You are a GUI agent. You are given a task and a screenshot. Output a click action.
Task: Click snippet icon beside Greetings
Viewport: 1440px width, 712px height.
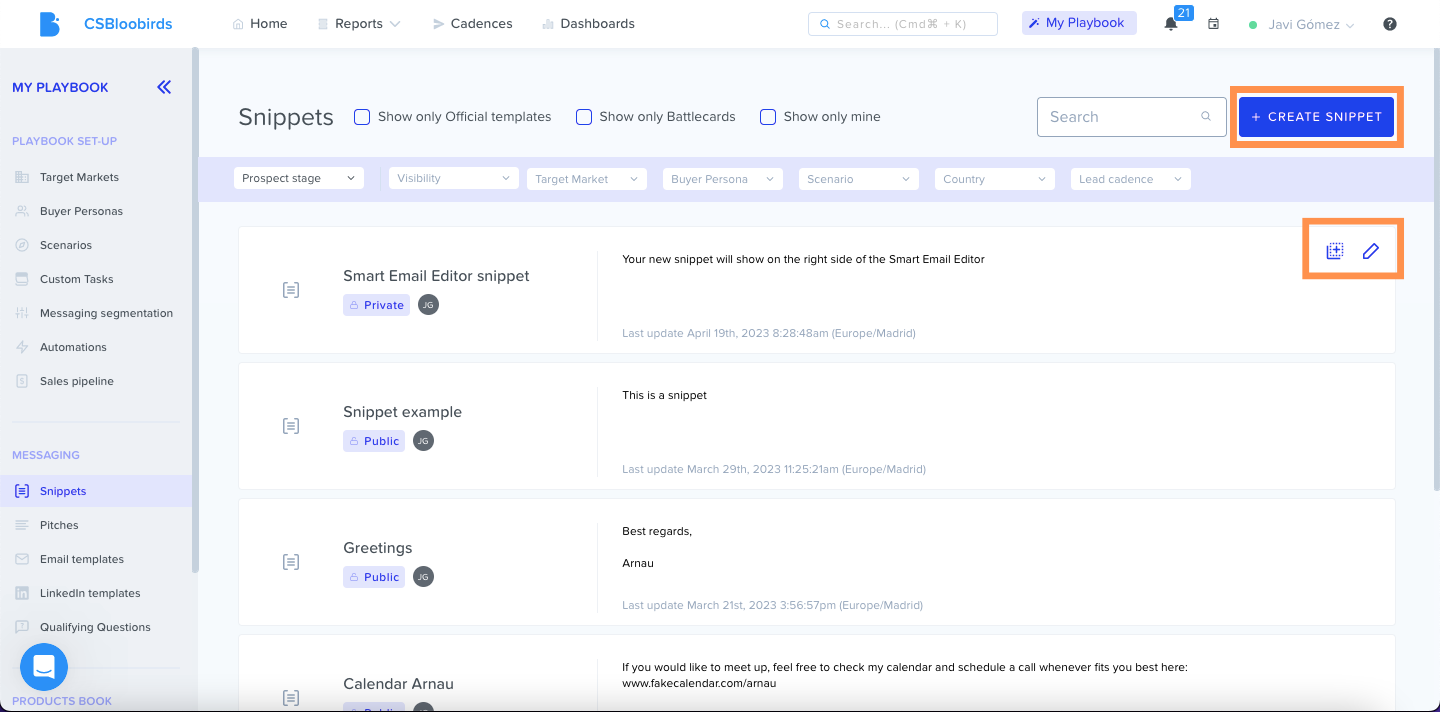coord(291,562)
